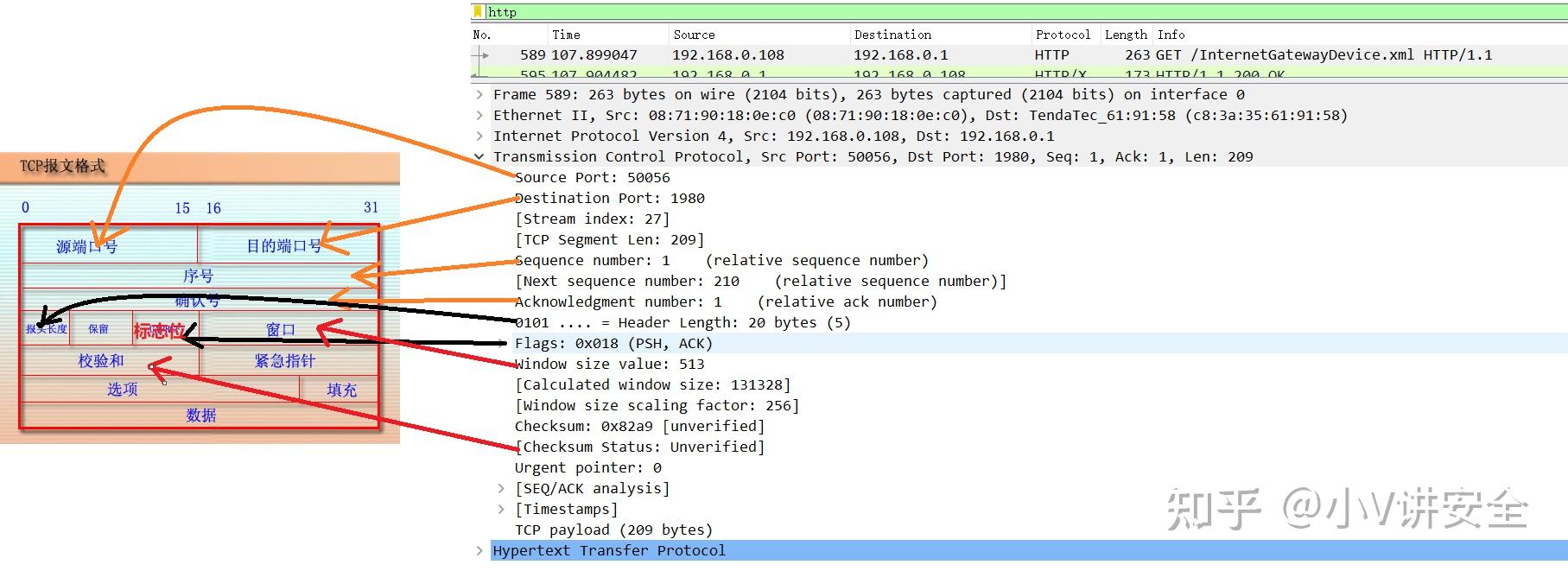Click the Info column header
This screenshot has height=571, width=1568.
coord(1171,35)
